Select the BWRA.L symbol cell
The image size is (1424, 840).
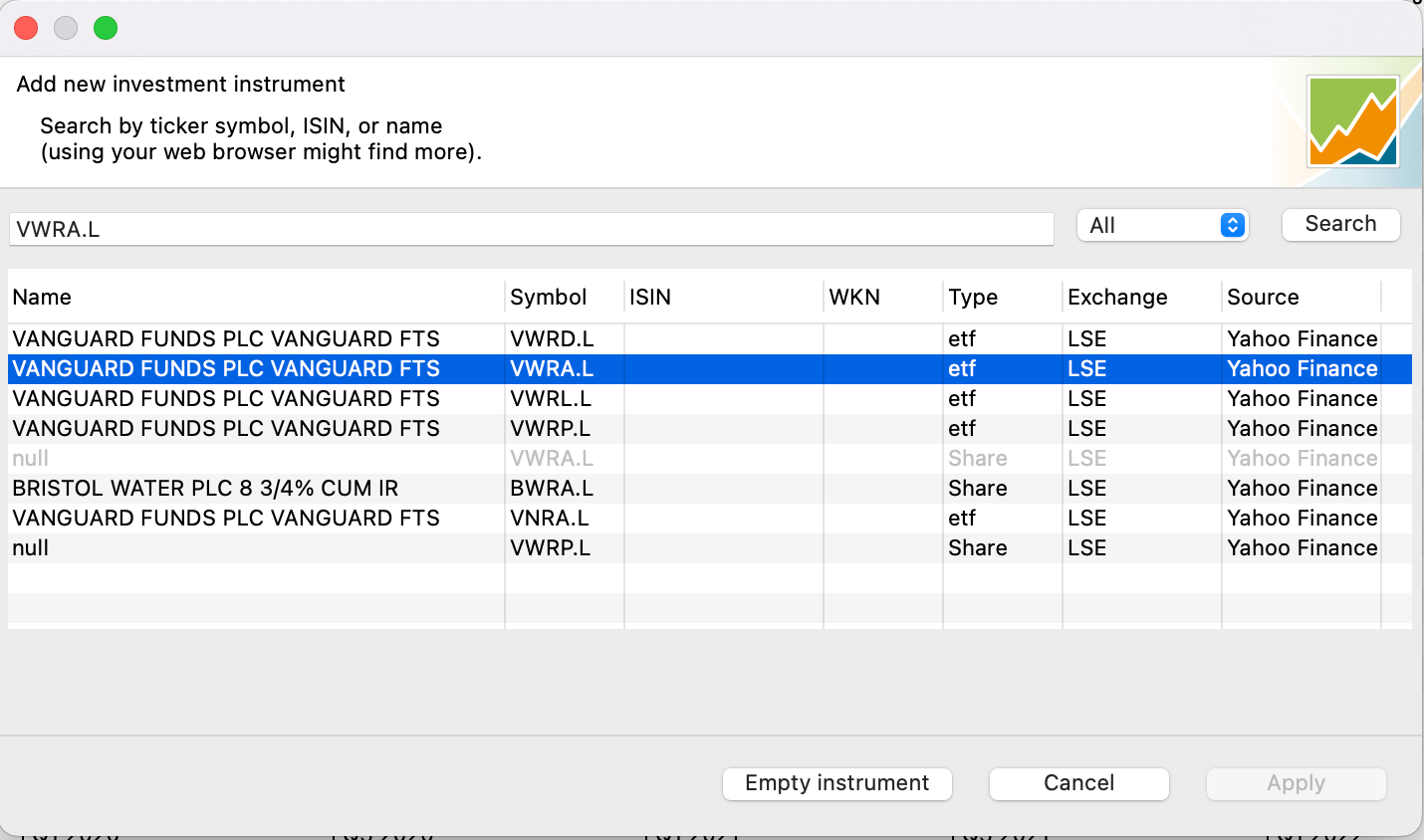tap(552, 488)
